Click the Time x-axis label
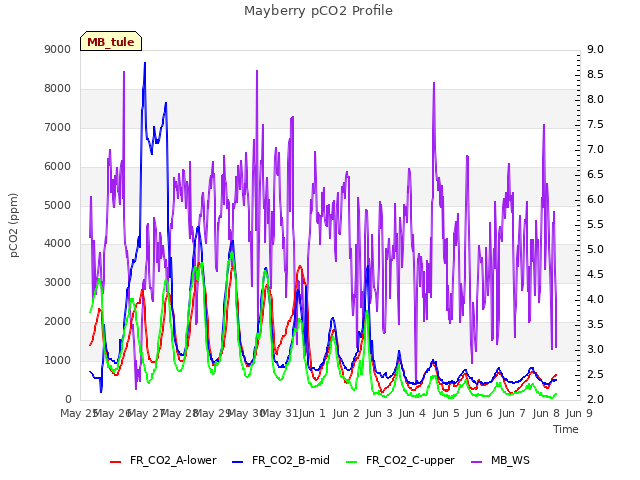 coord(566,429)
